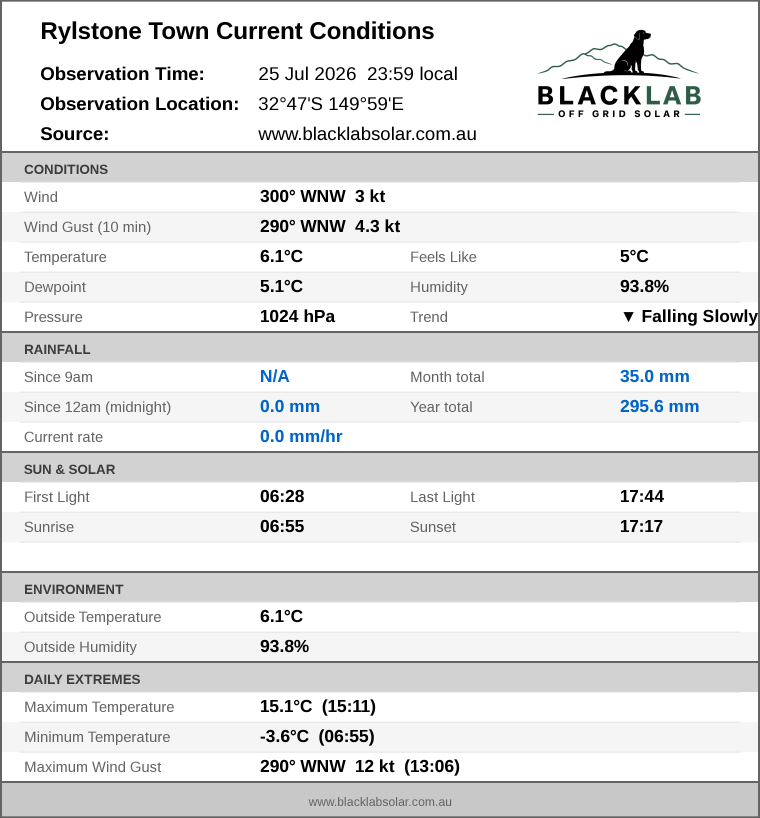Click the Since 12am value 0.0 mm
This screenshot has height=818, width=760.
(x=289, y=406)
